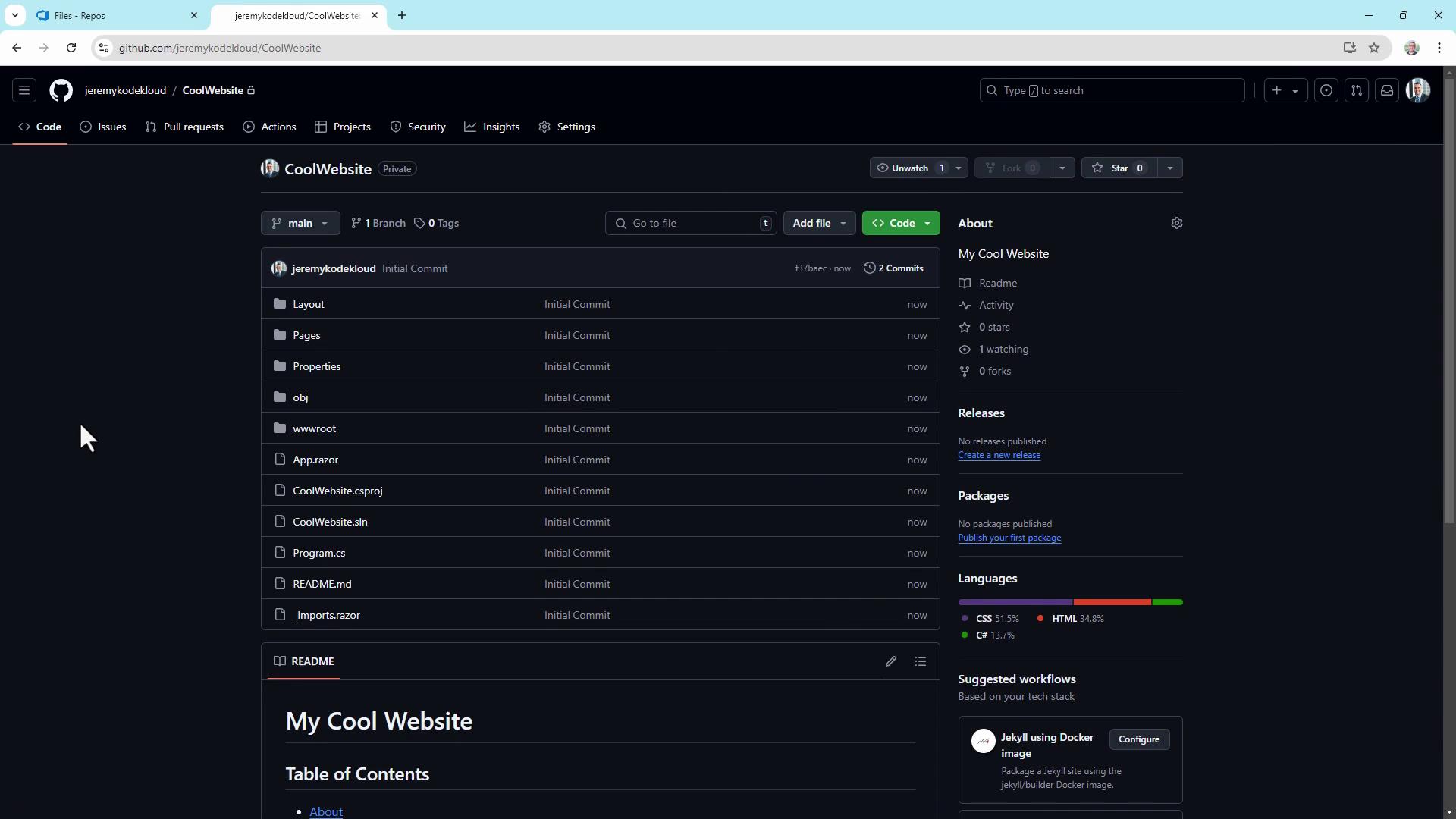Jump to About in README table of contents
Screen dimensions: 1456x819
click(326, 811)
